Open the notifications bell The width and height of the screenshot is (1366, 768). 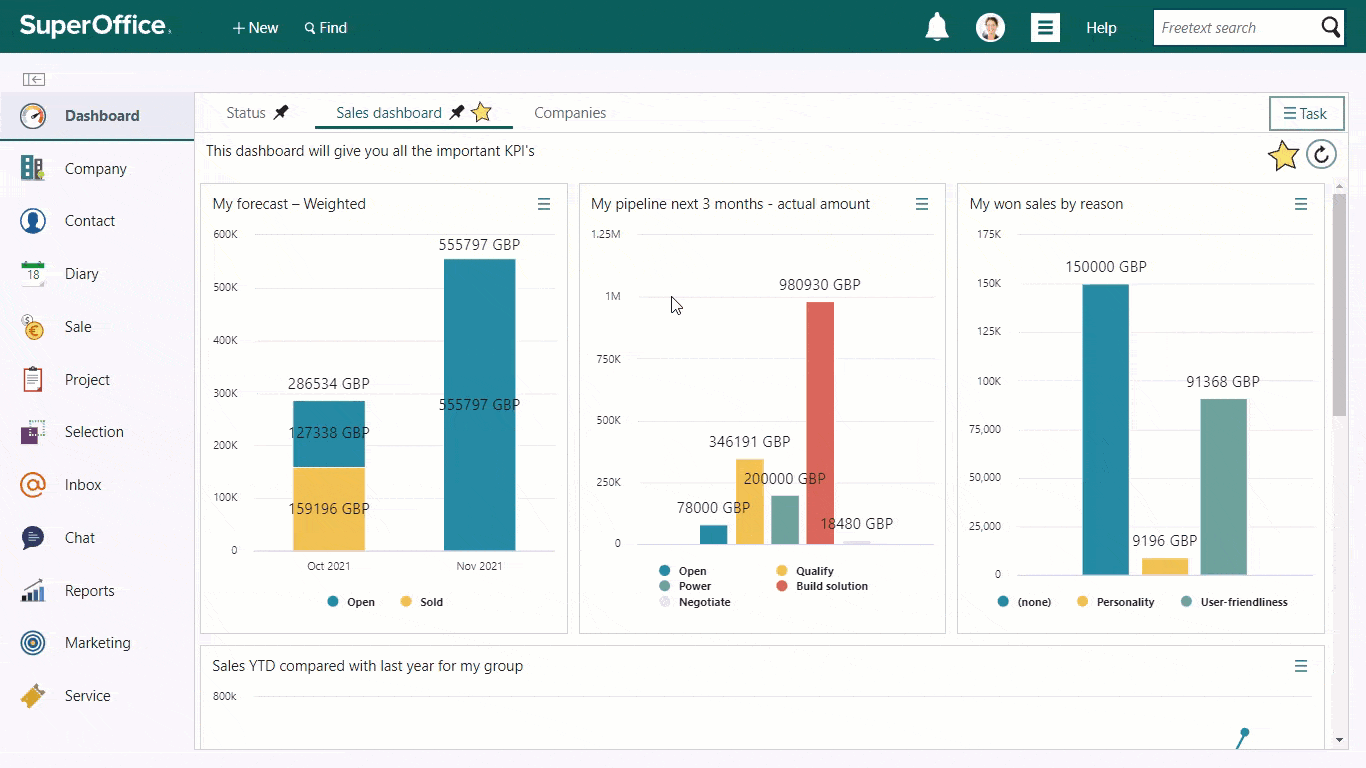pos(937,28)
